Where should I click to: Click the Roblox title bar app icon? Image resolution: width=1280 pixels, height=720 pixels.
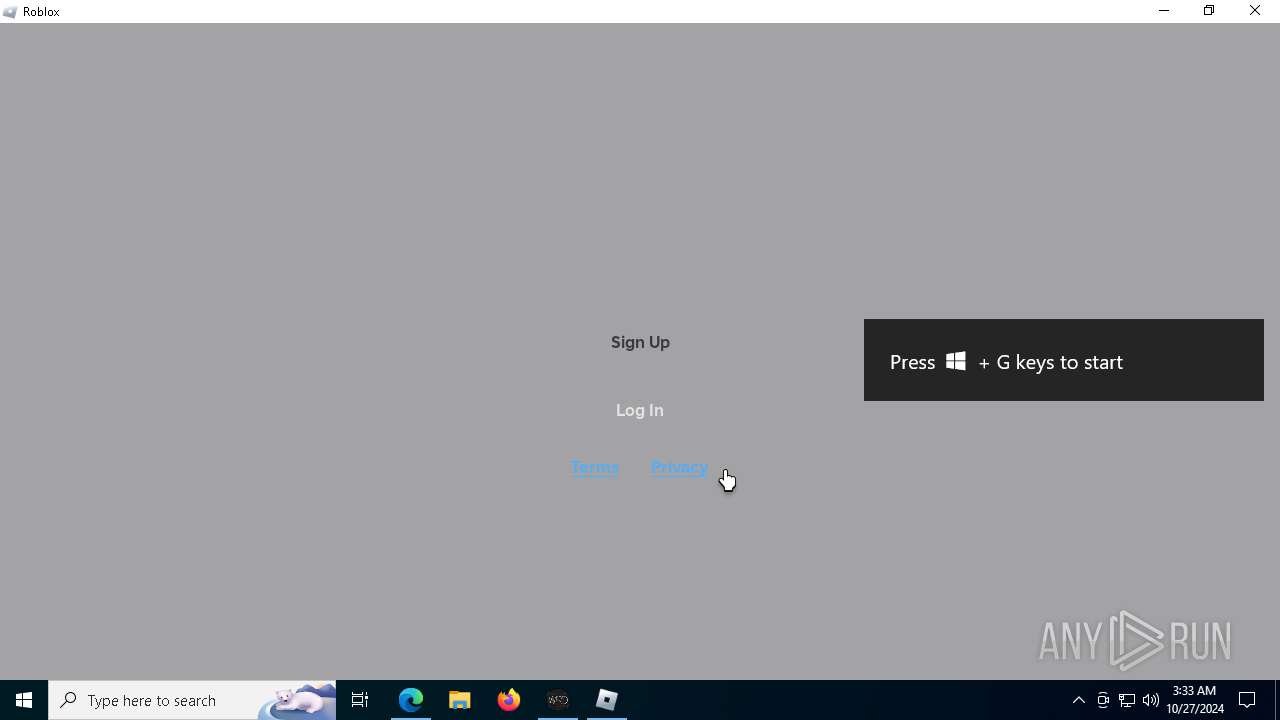[10, 12]
